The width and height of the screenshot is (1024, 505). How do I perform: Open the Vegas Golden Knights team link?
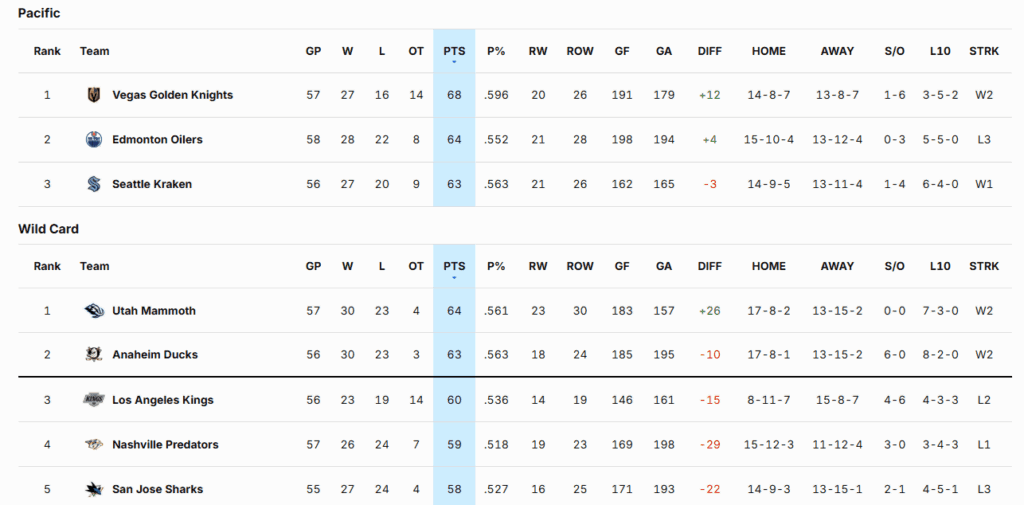coord(172,95)
